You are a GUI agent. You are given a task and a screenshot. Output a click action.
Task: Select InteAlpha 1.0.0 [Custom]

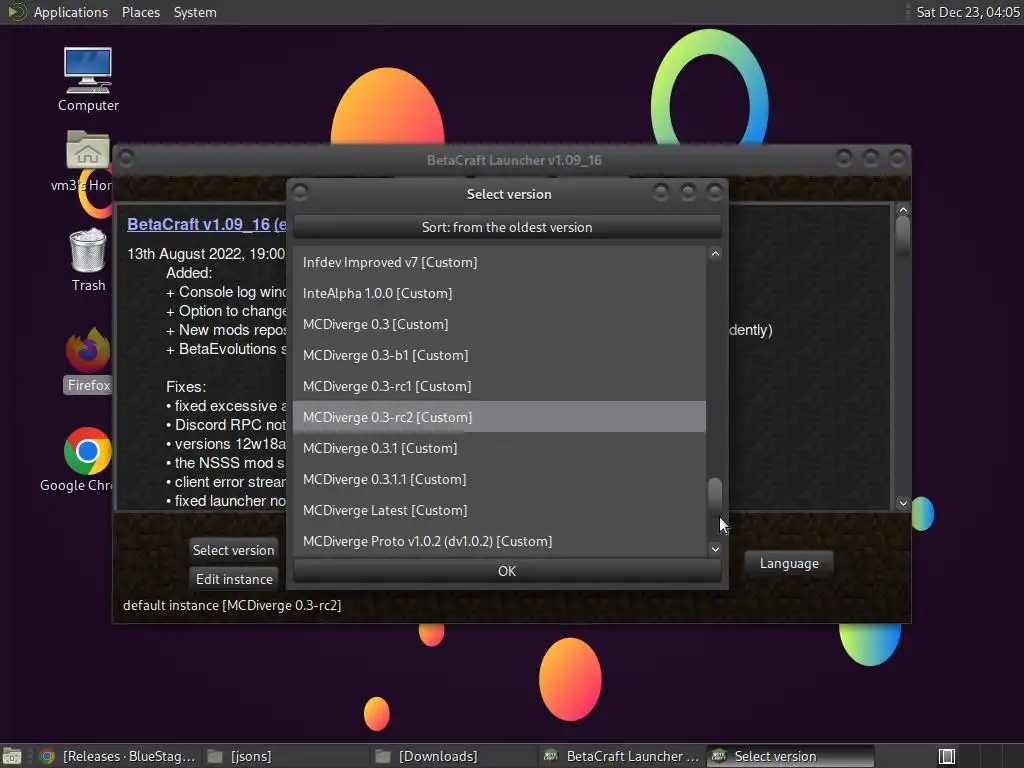click(x=499, y=293)
